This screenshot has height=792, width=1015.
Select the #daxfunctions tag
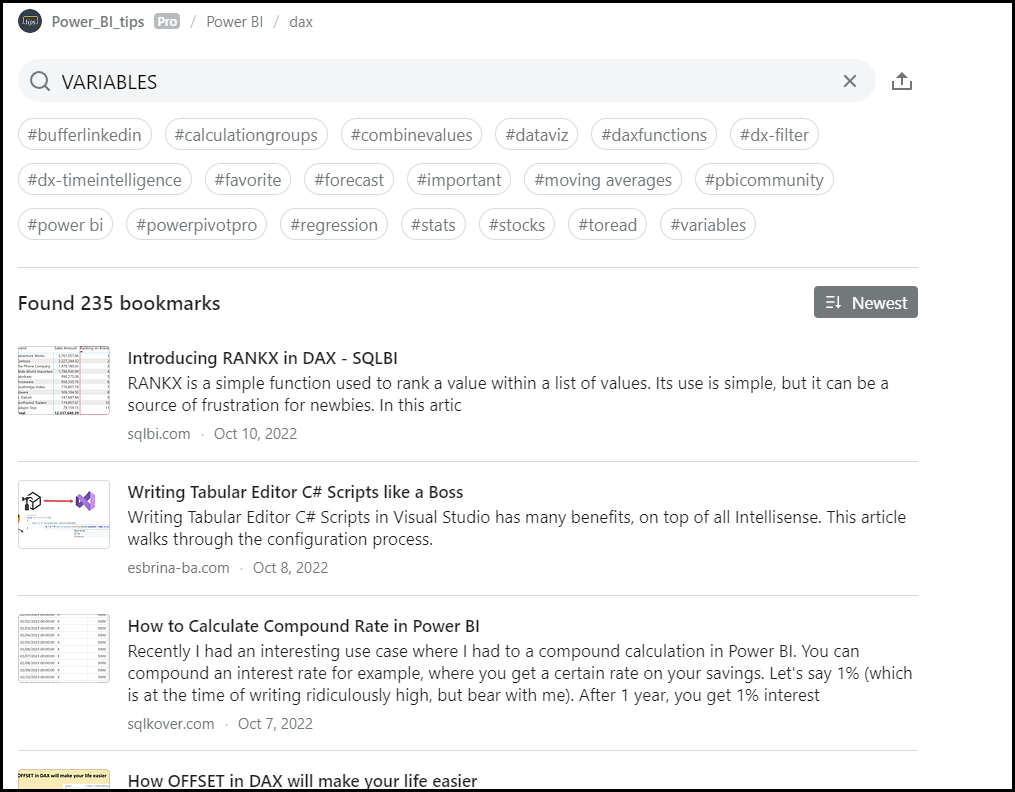(653, 135)
